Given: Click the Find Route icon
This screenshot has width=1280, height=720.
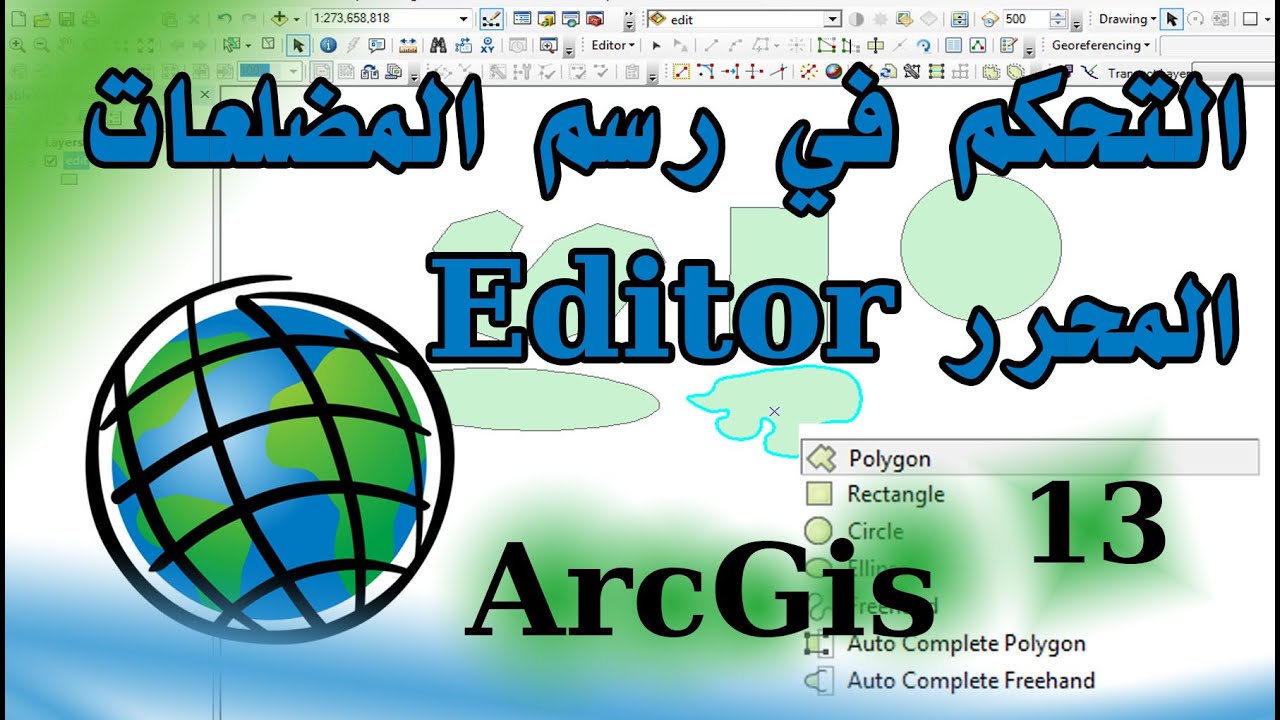Looking at the screenshot, I should pos(463,45).
